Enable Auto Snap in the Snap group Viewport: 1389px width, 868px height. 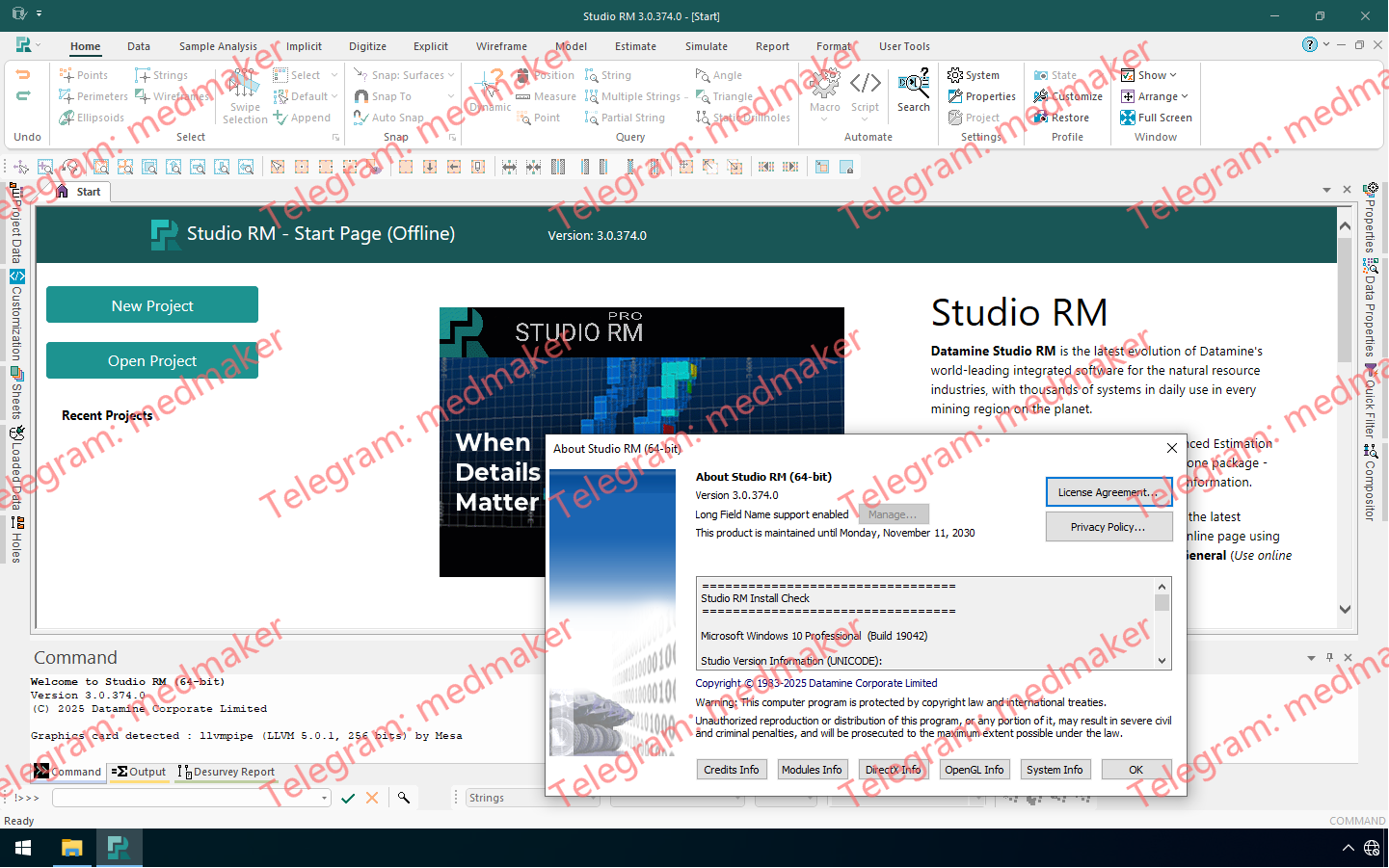389,117
